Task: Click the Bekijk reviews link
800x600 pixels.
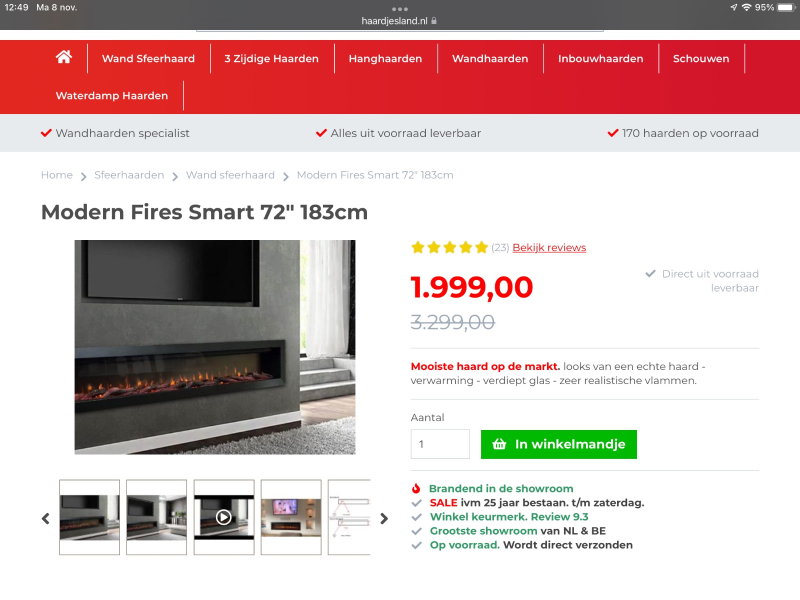Action: 549,247
